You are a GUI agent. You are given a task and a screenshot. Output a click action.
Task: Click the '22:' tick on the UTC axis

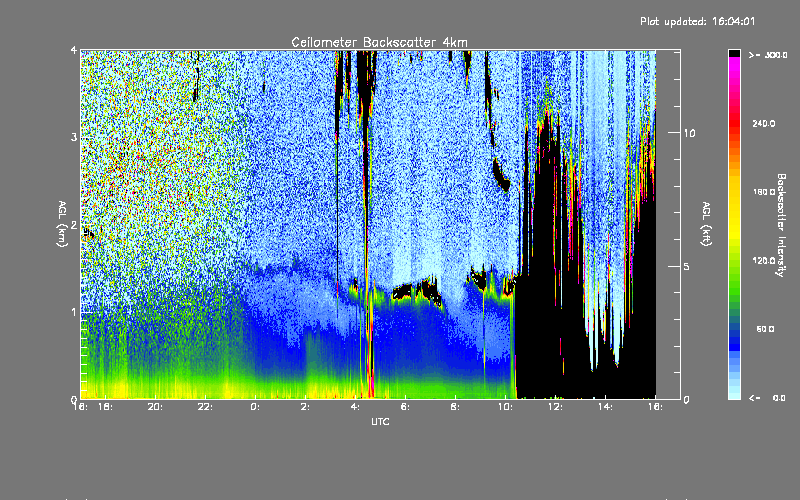(x=206, y=407)
